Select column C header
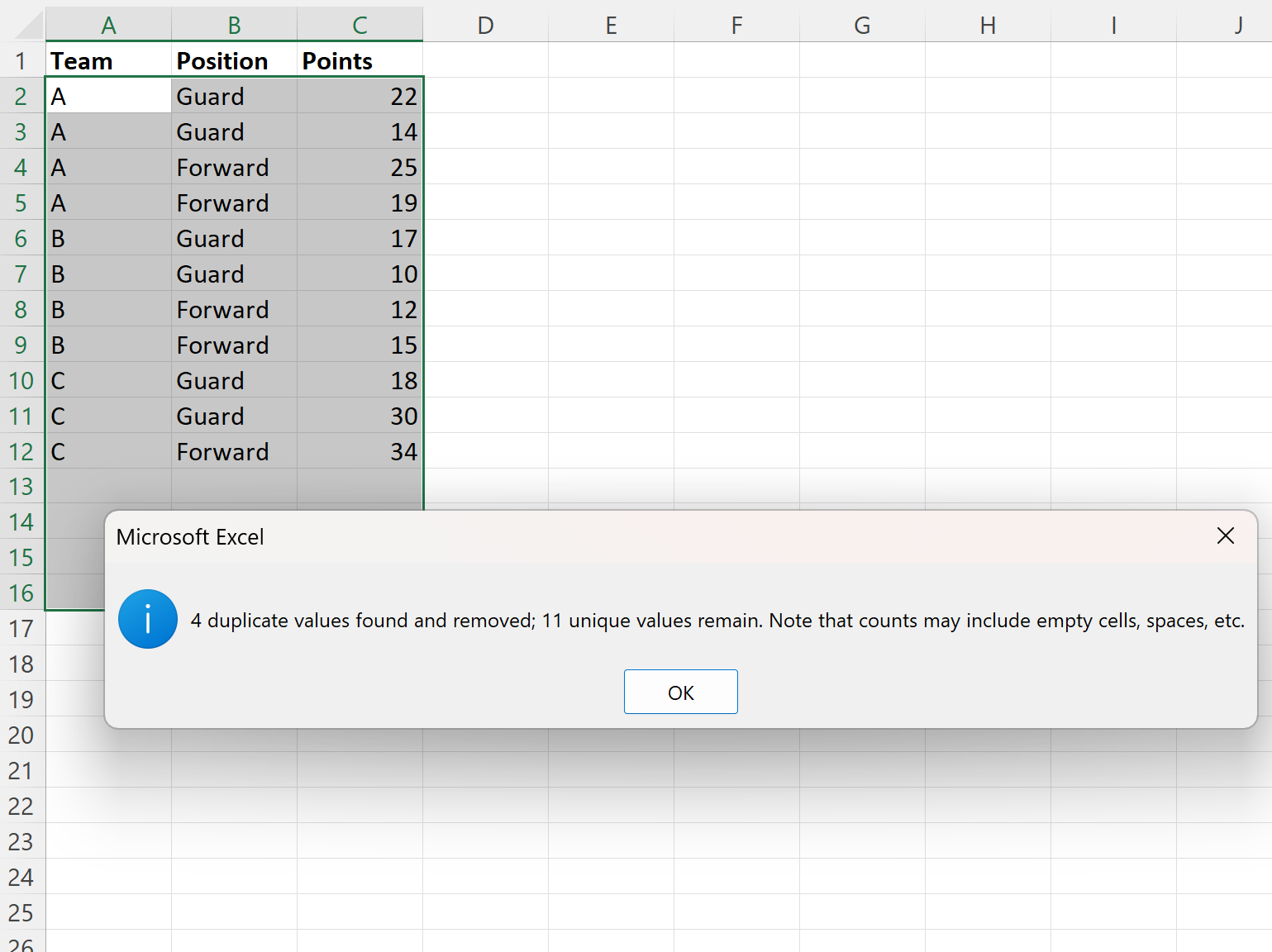 (360, 26)
